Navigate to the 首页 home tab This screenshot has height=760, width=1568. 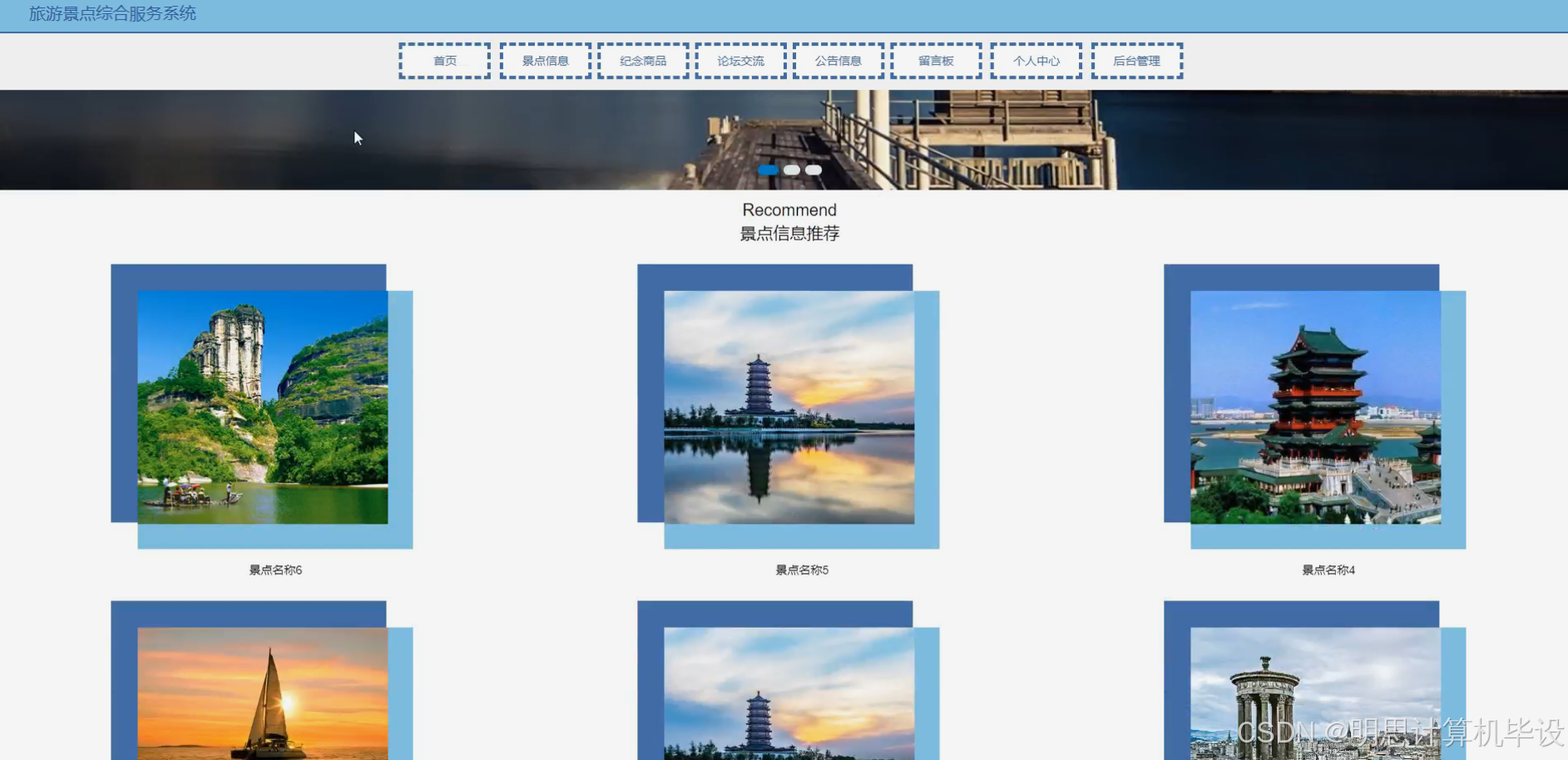pyautogui.click(x=444, y=60)
